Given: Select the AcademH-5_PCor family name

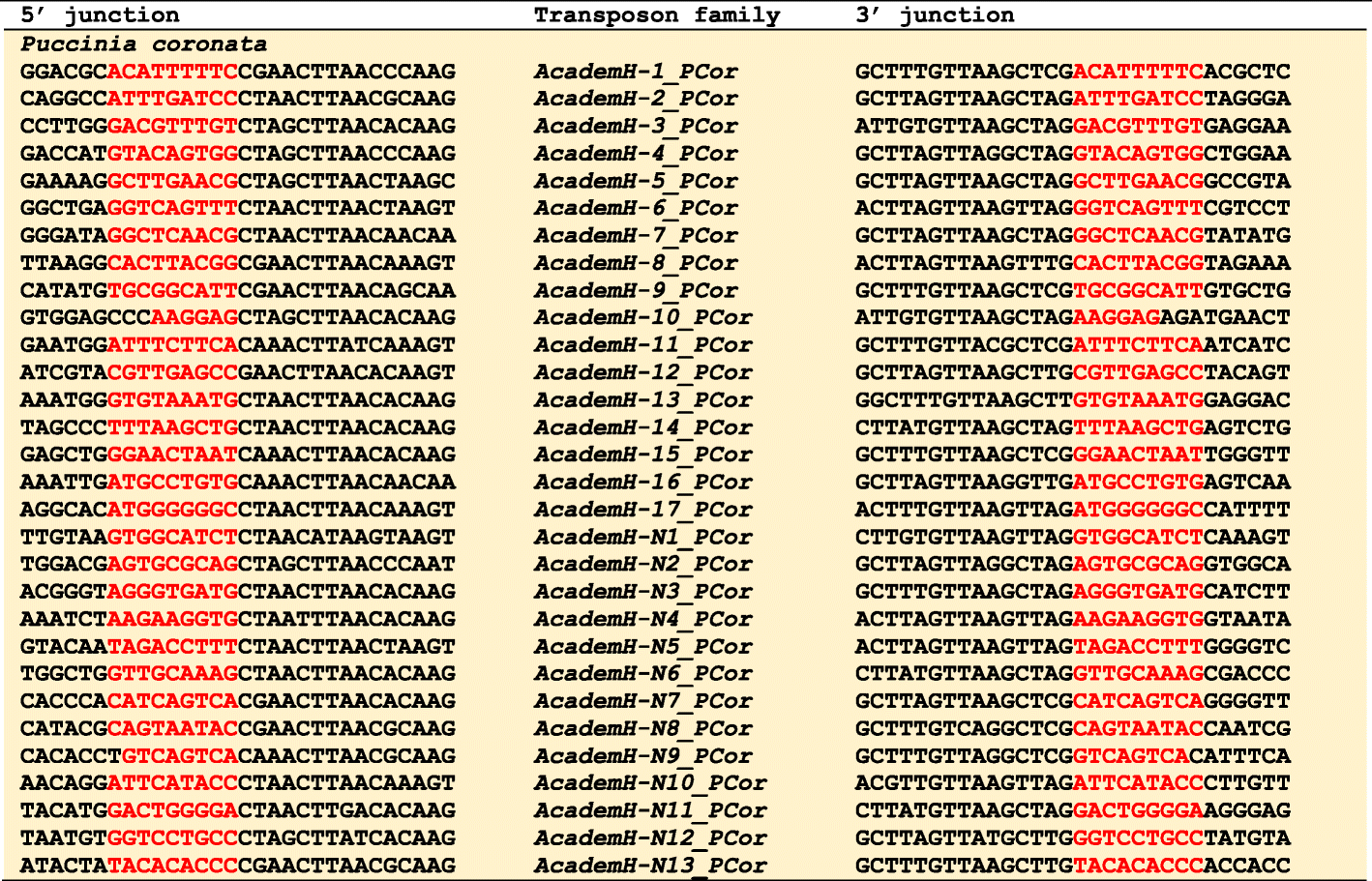Looking at the screenshot, I should tap(636, 181).
